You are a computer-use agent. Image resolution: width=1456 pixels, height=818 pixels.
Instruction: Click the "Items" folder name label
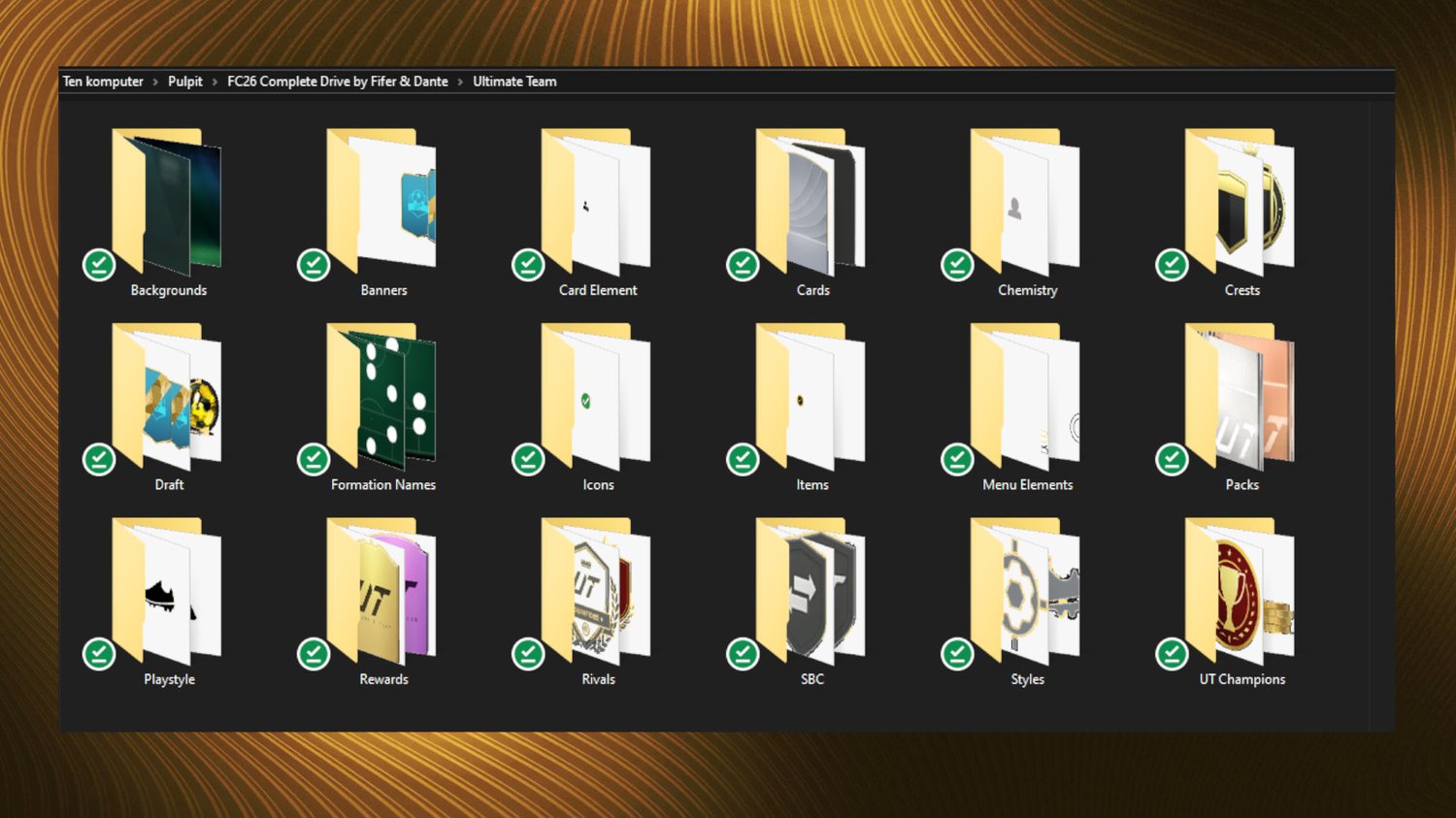click(x=812, y=484)
